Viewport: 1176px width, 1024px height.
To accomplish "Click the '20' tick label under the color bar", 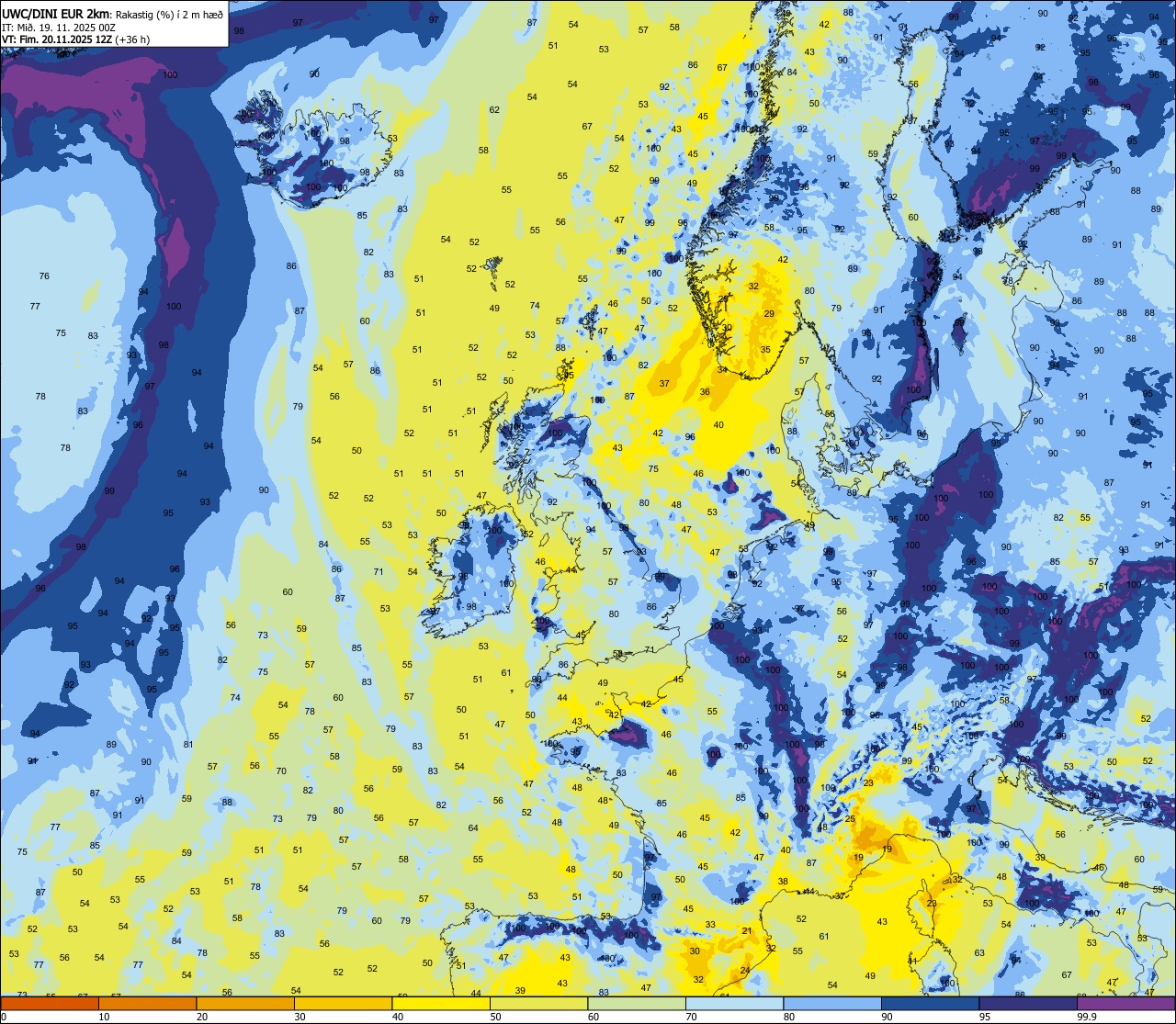I will pos(202,1017).
